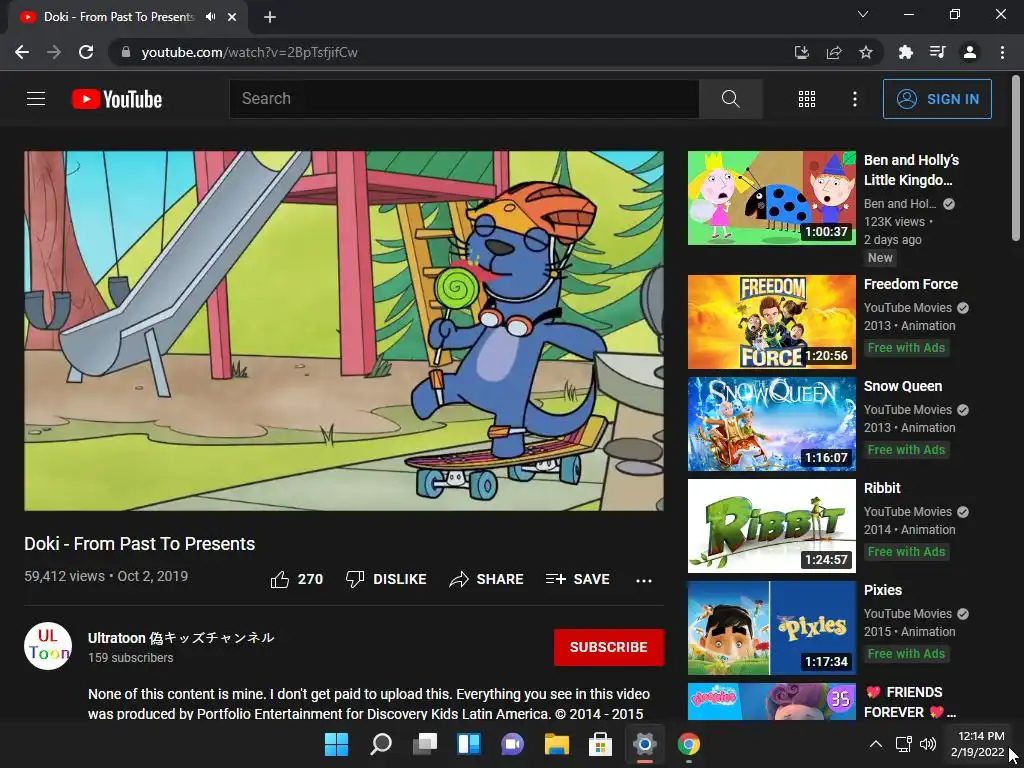Viewport: 1024px width, 768px height.
Task: Open the Ultratoon channel avatar
Action: click(x=48, y=646)
